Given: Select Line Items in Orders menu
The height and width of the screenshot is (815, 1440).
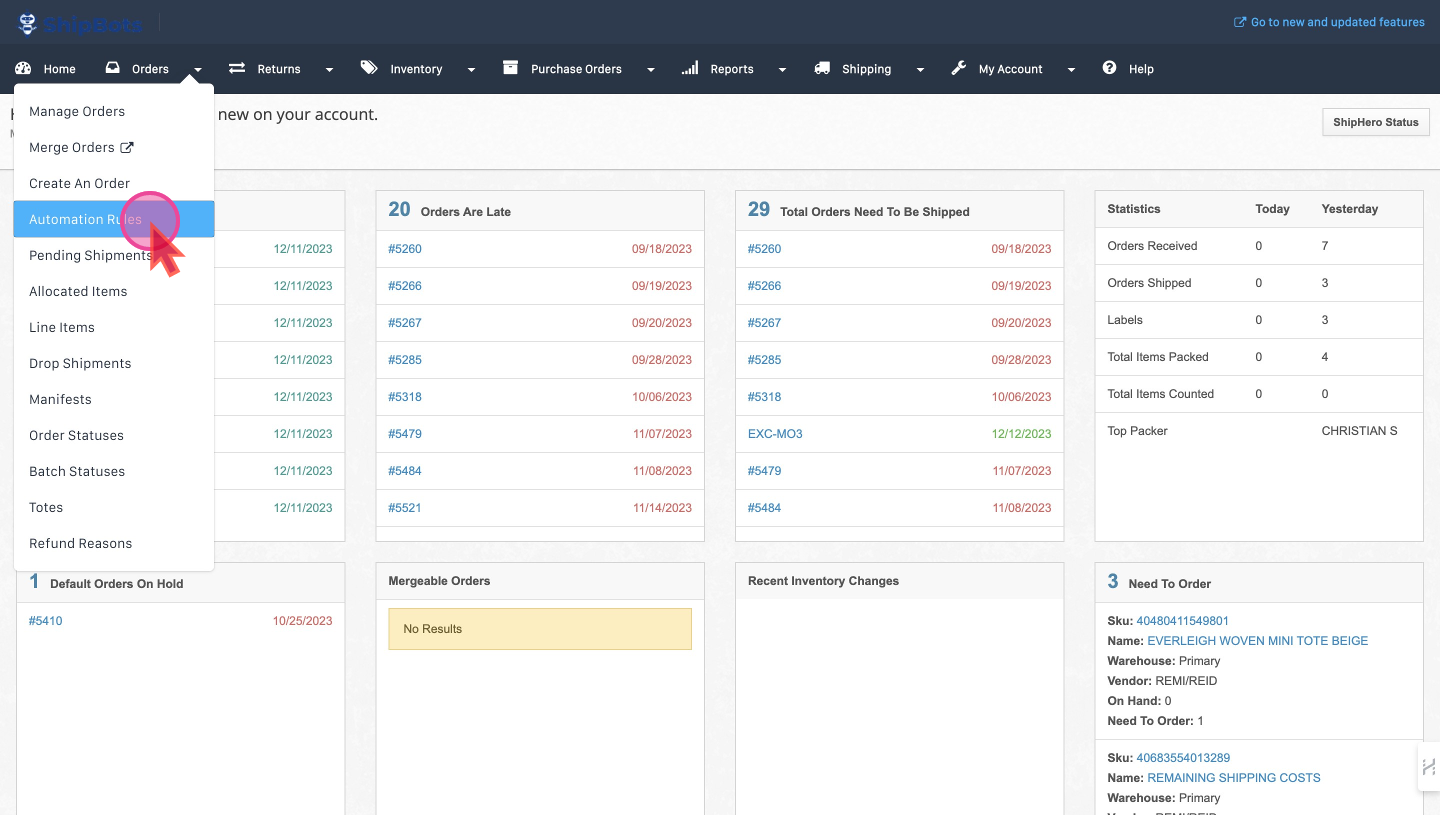Looking at the screenshot, I should click(x=114, y=327).
